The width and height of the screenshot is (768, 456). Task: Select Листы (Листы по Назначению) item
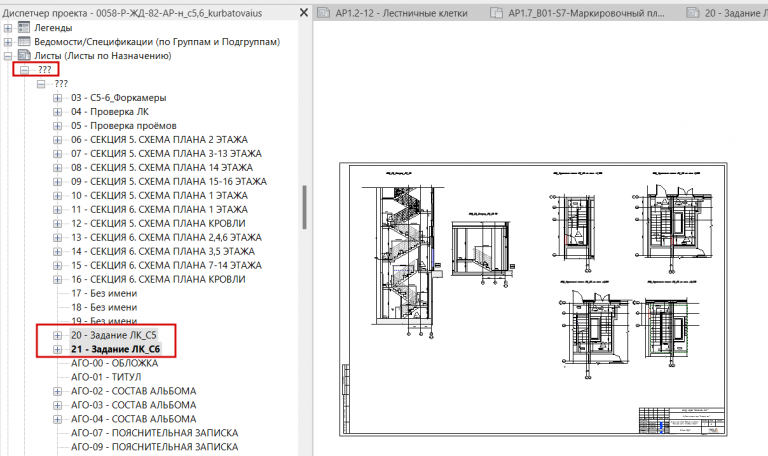tap(102, 56)
